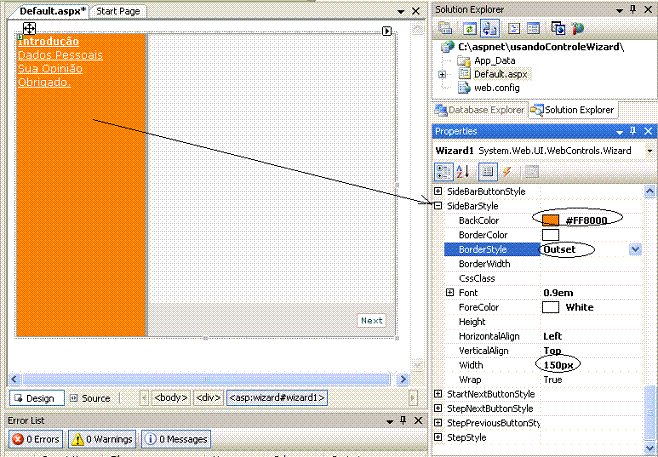Sort properties alphabetically with the A-Z icon
This screenshot has height=457, width=658.
tap(463, 172)
